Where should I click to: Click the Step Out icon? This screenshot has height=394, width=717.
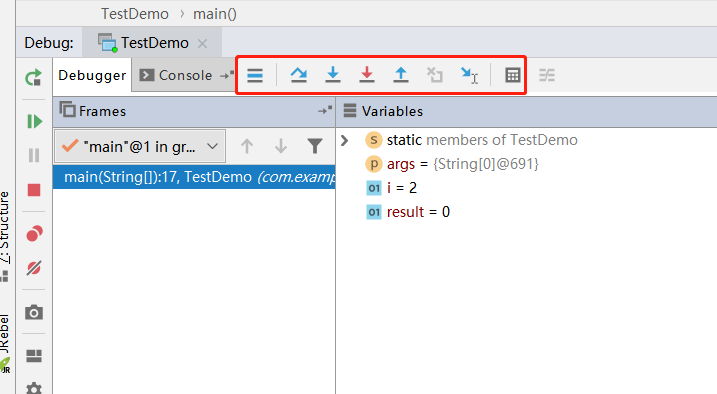401,75
